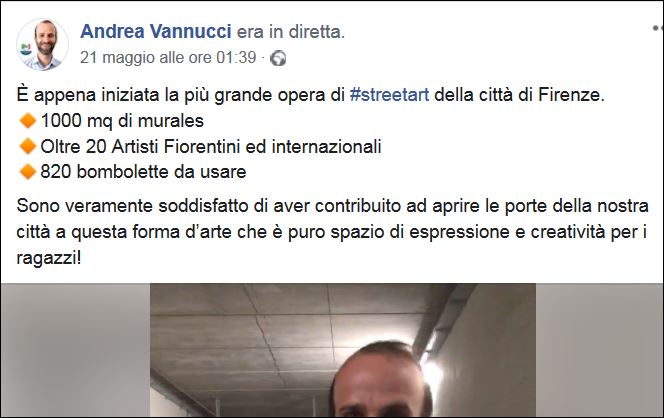Click the line "Oltre 20 Artisti Fiorentini ed internazionali"
The width and height of the screenshot is (664, 418).
pyautogui.click(x=211, y=147)
